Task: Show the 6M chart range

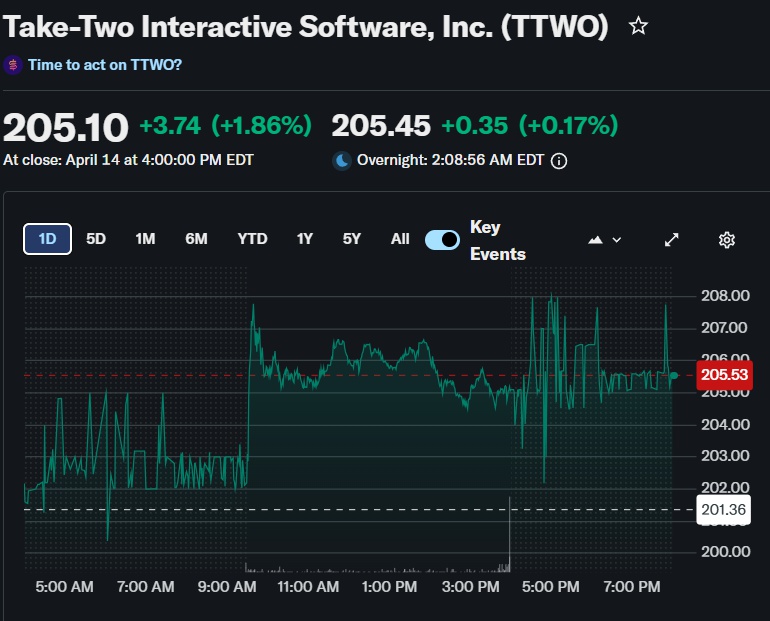Action: click(196, 239)
